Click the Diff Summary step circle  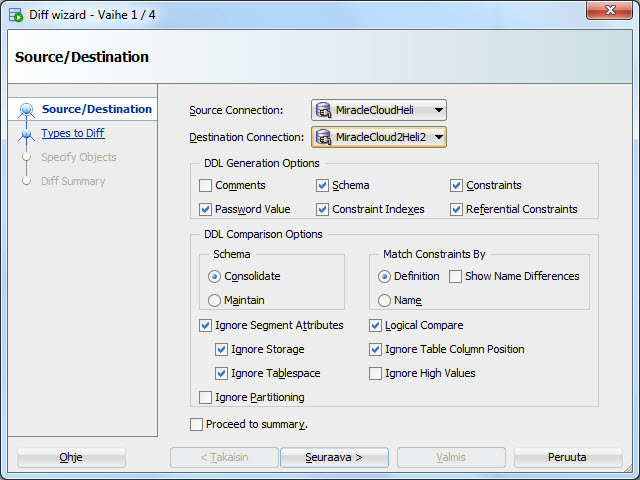click(x=27, y=181)
